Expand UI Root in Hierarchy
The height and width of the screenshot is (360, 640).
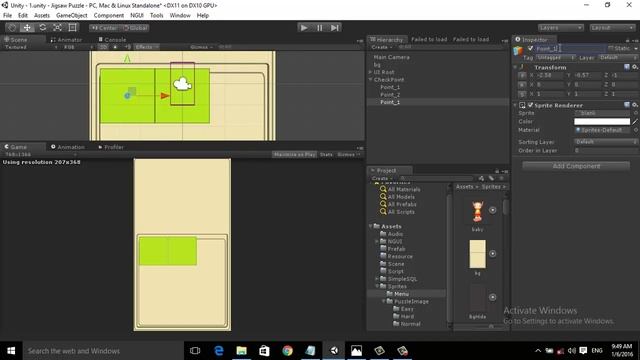point(370,72)
